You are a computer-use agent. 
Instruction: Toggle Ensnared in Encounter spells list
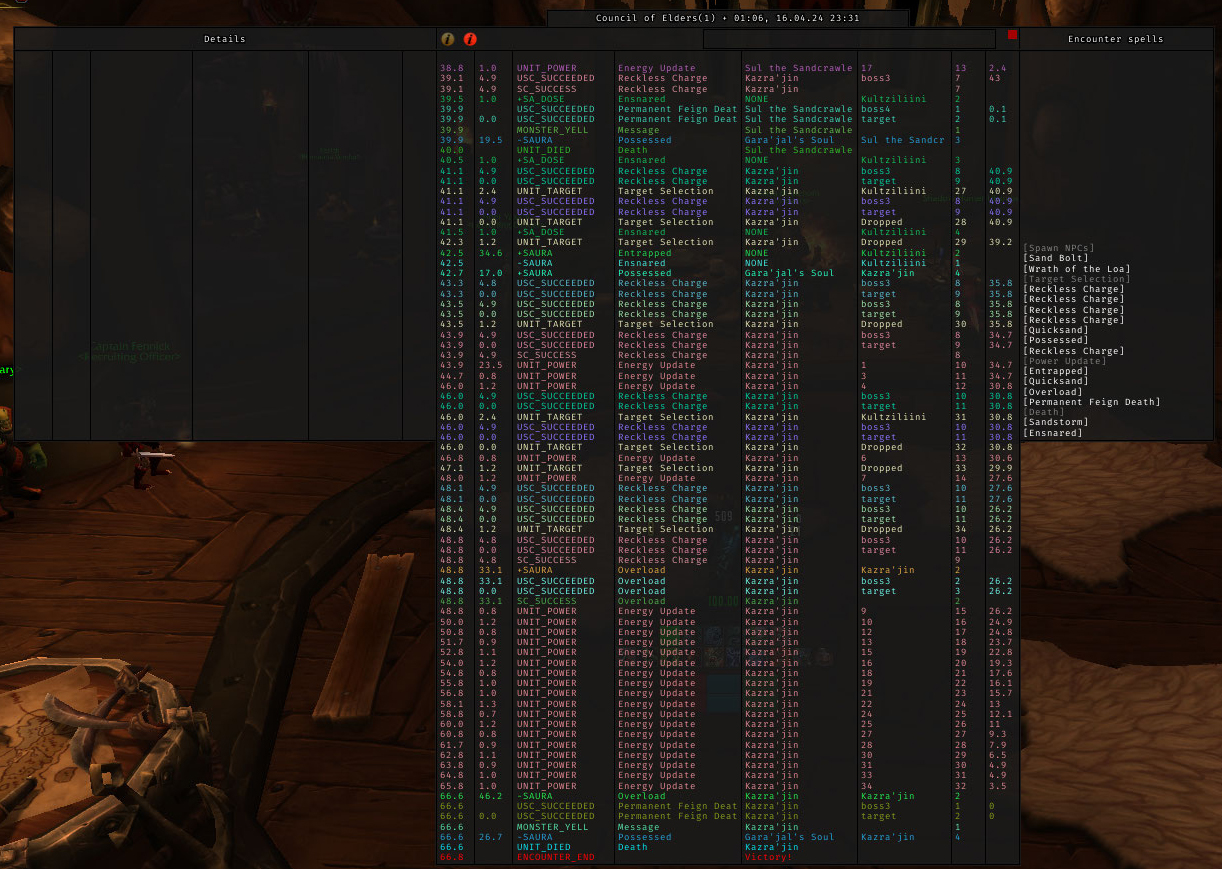[x=1052, y=433]
